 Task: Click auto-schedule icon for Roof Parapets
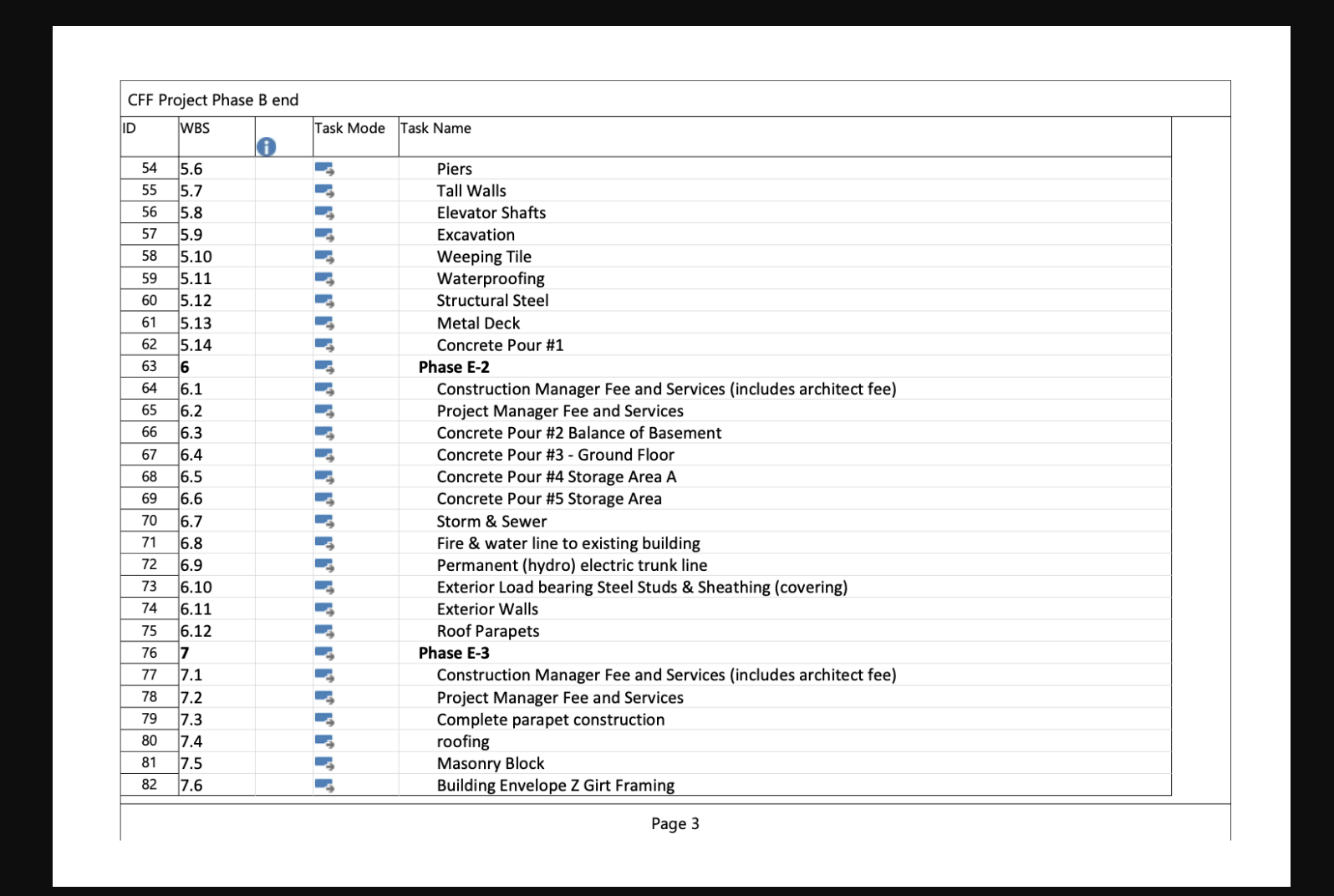[324, 632]
